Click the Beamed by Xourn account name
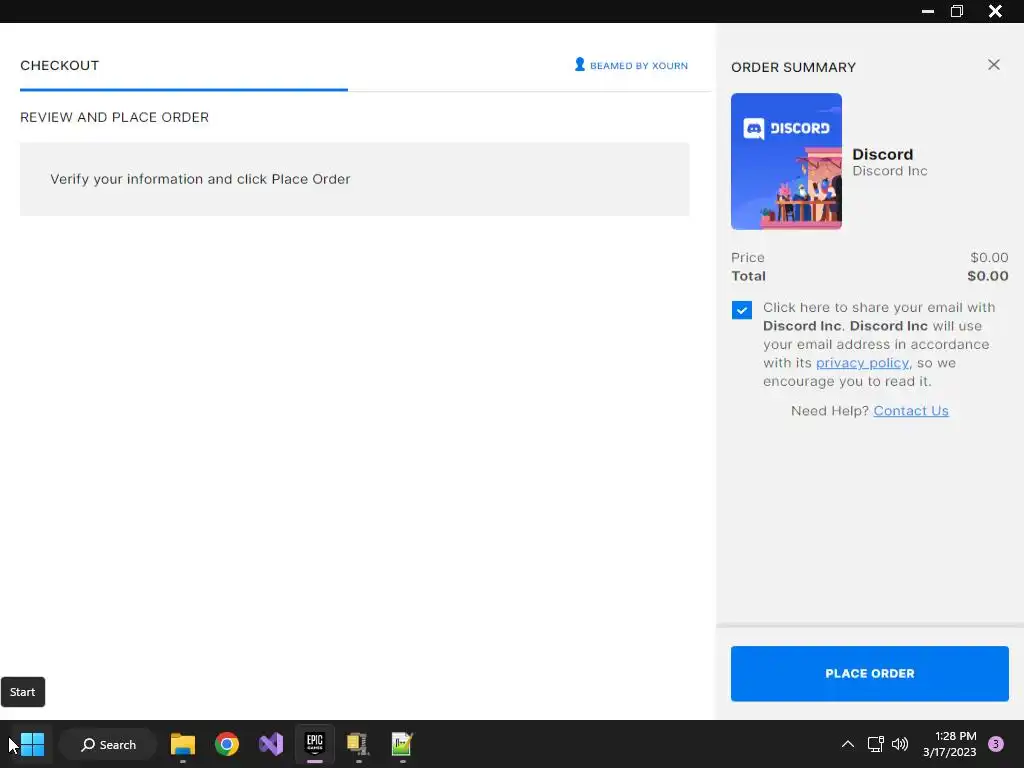This screenshot has width=1024, height=768. point(638,65)
